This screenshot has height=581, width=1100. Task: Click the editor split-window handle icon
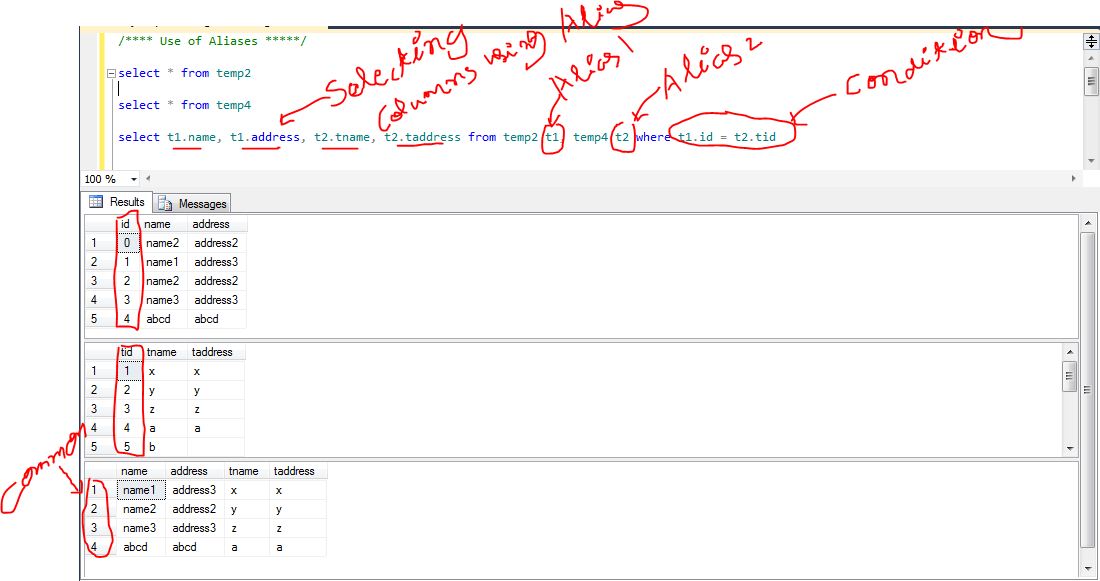[x=1091, y=41]
